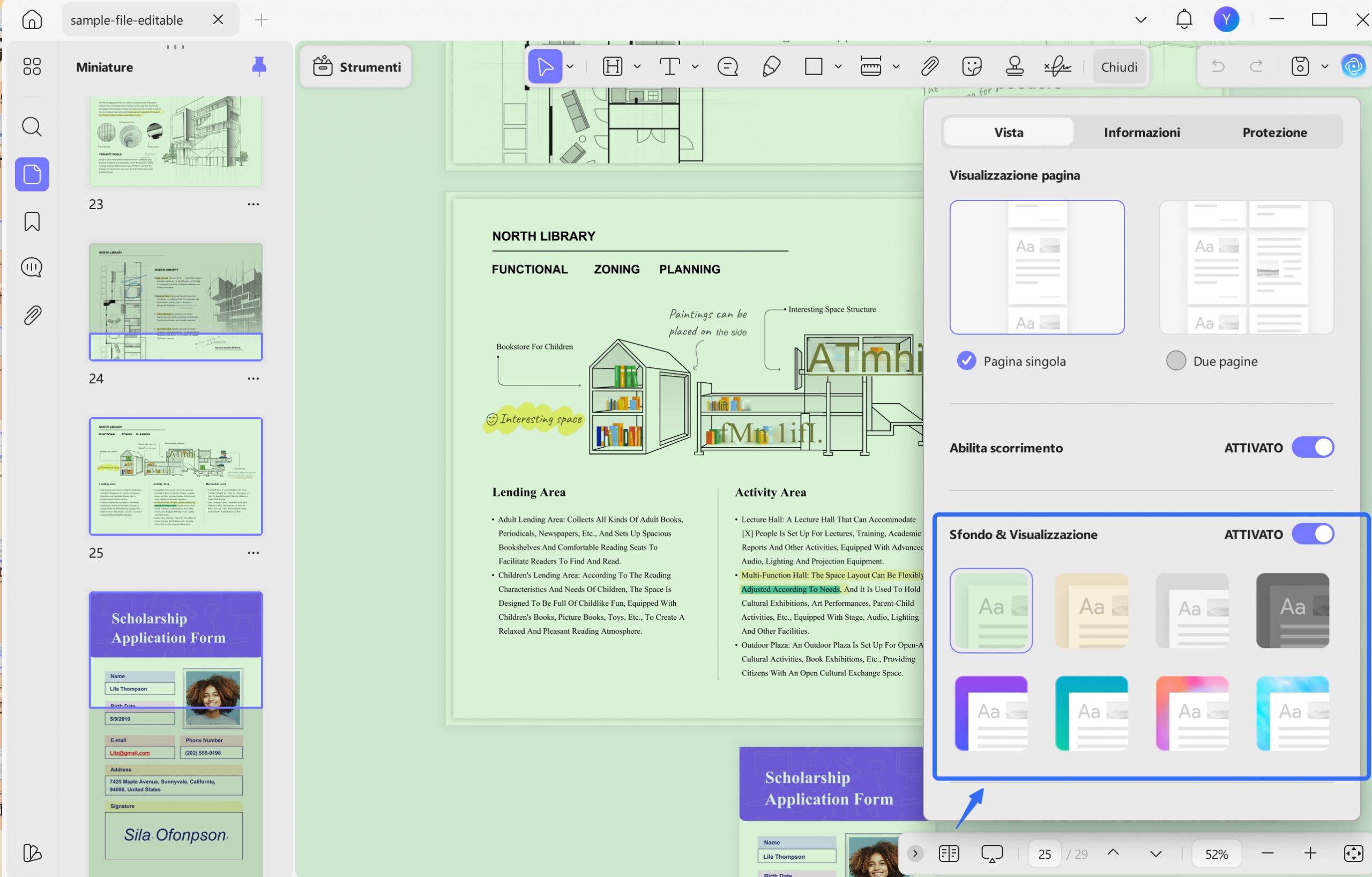The height and width of the screenshot is (877, 1372).
Task: Switch to the Protezione tab
Action: (1274, 132)
